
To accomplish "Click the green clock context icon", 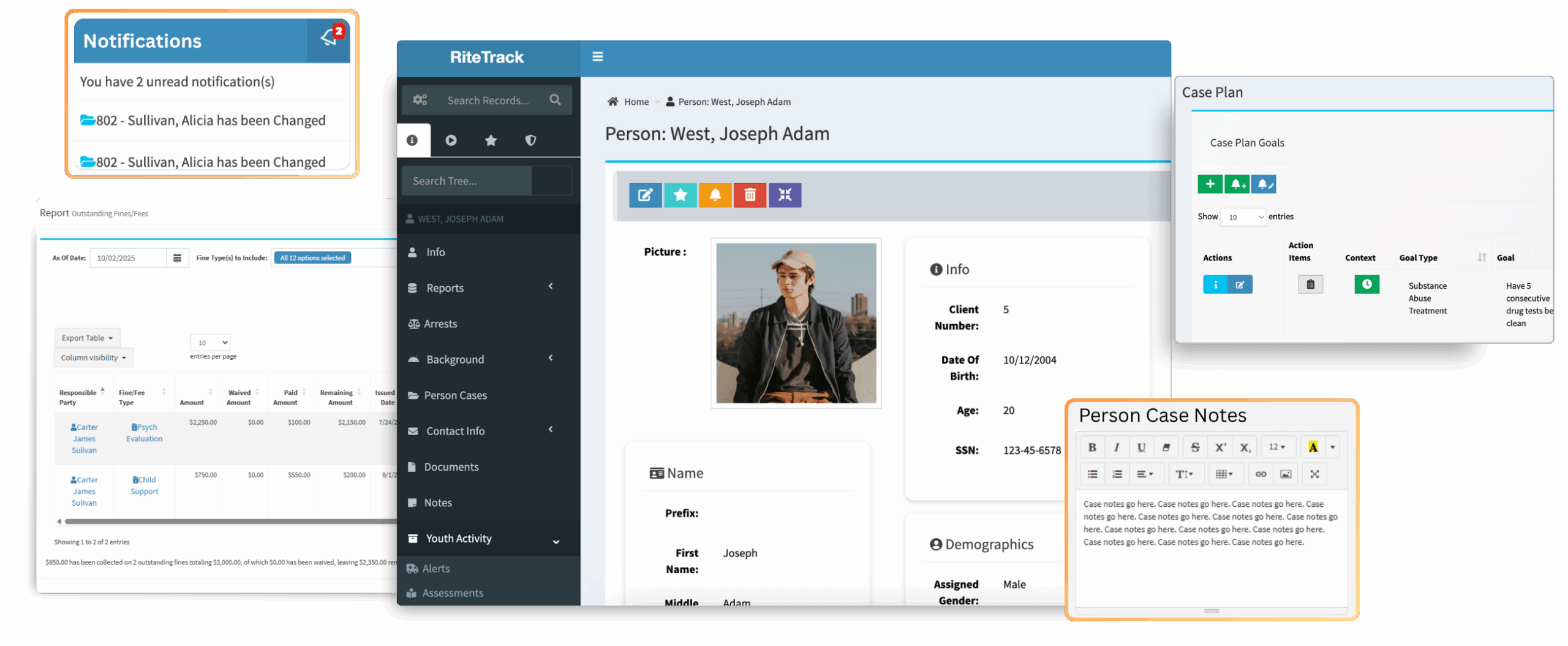I will click(1366, 284).
